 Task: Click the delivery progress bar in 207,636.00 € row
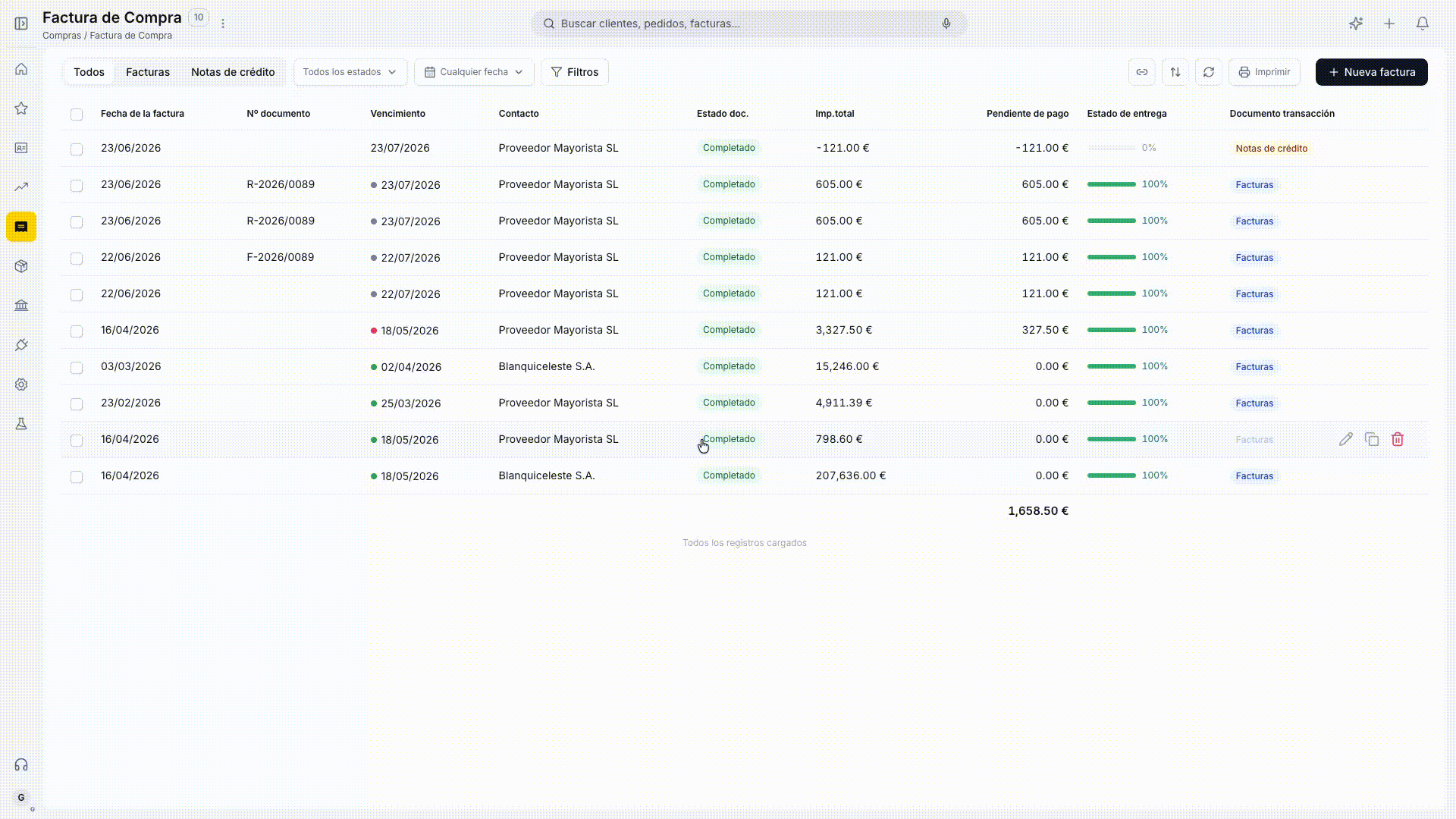pyautogui.click(x=1112, y=475)
